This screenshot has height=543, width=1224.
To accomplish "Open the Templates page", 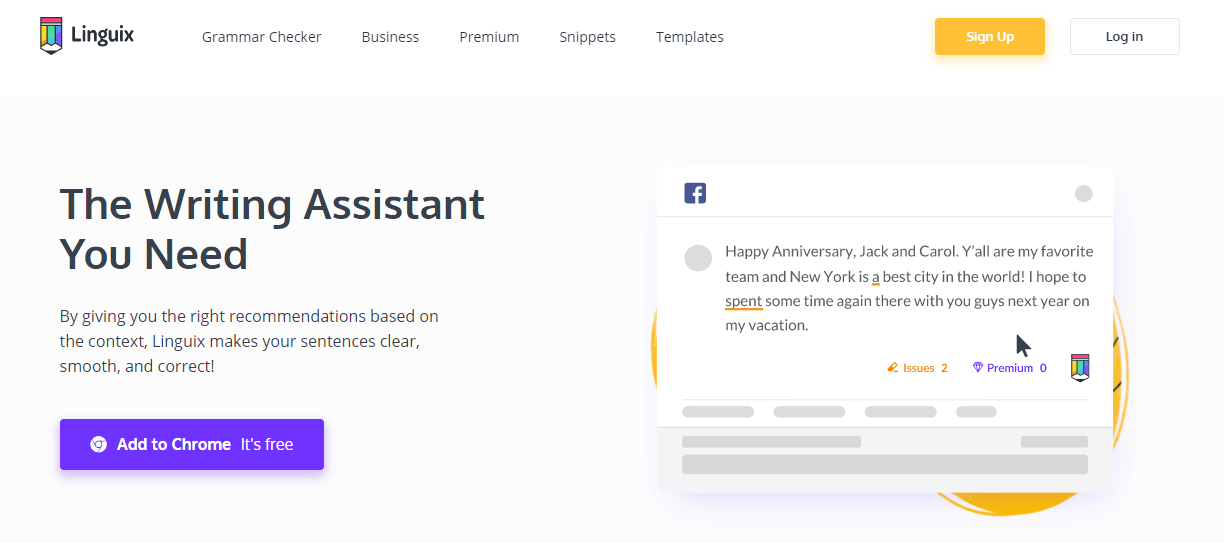I will (690, 37).
